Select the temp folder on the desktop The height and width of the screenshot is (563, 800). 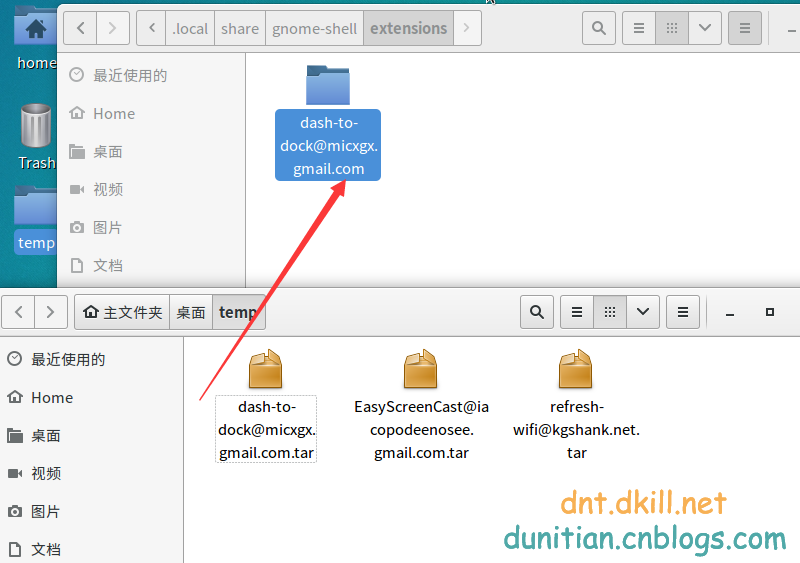(x=35, y=219)
